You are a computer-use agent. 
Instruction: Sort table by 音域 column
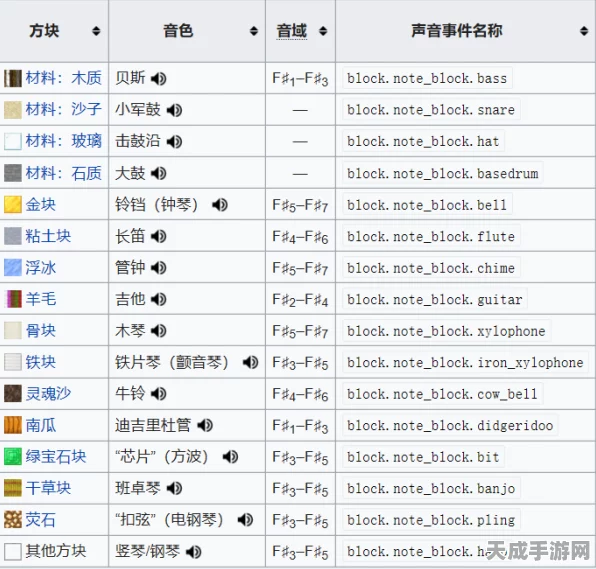pyautogui.click(x=323, y=31)
